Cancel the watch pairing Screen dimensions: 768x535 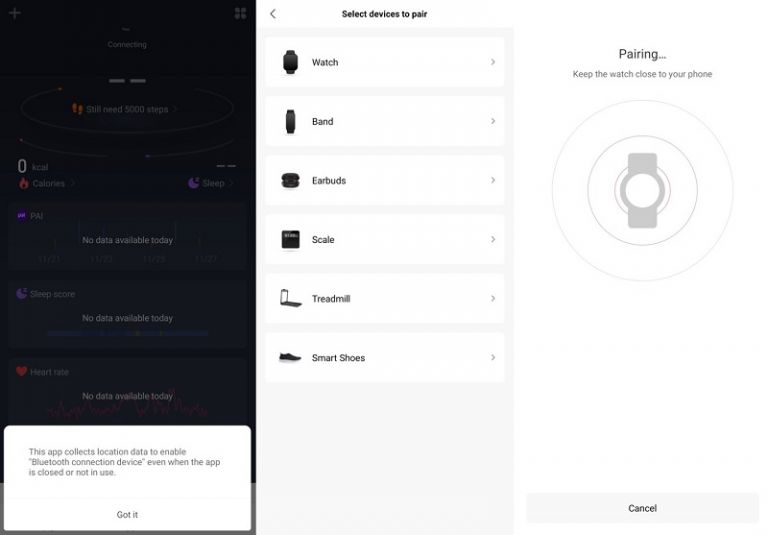pyautogui.click(x=642, y=508)
